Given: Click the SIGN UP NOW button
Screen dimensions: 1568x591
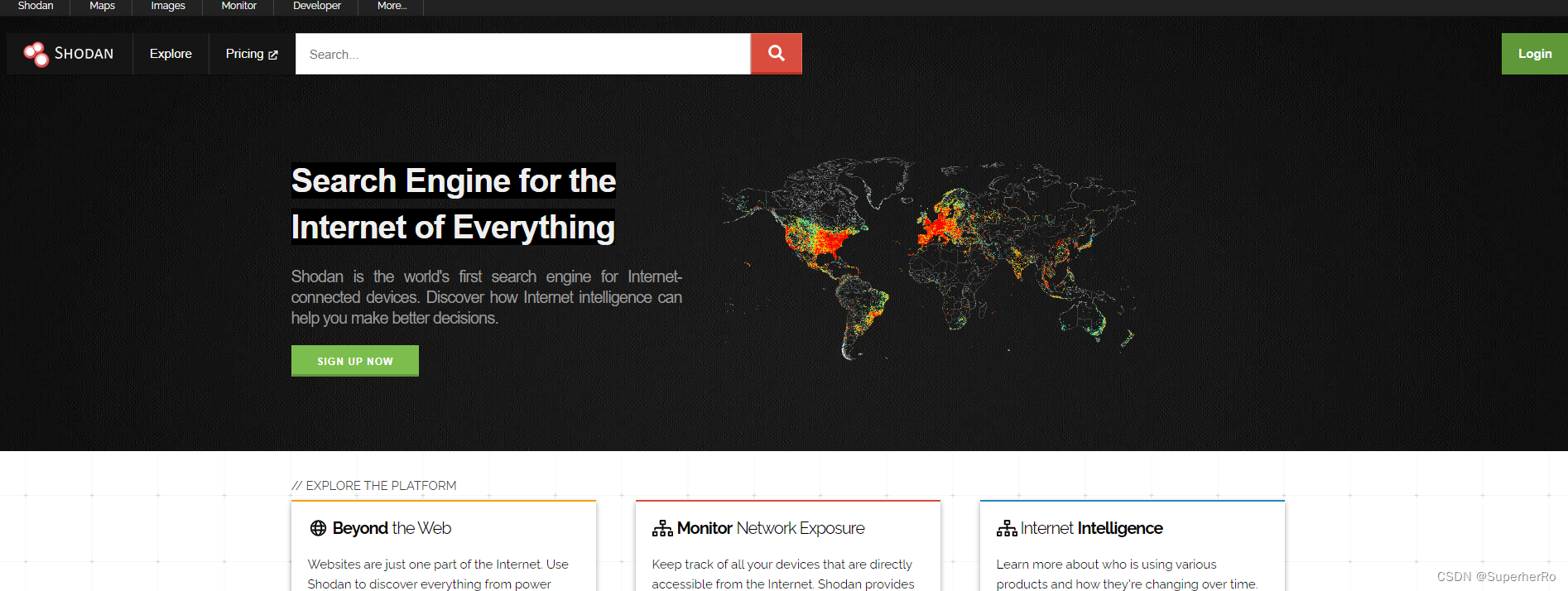Looking at the screenshot, I should [x=355, y=361].
